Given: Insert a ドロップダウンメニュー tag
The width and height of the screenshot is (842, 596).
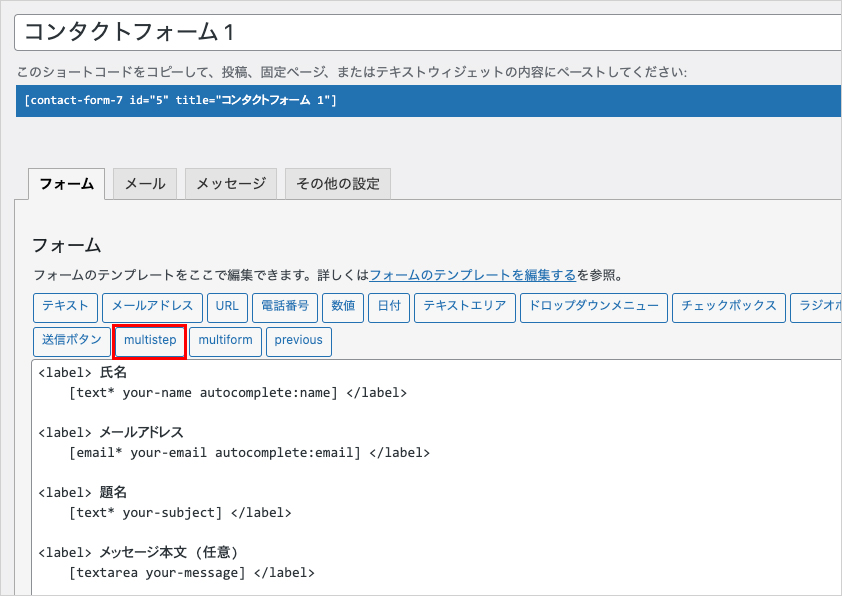Looking at the screenshot, I should coord(594,308).
